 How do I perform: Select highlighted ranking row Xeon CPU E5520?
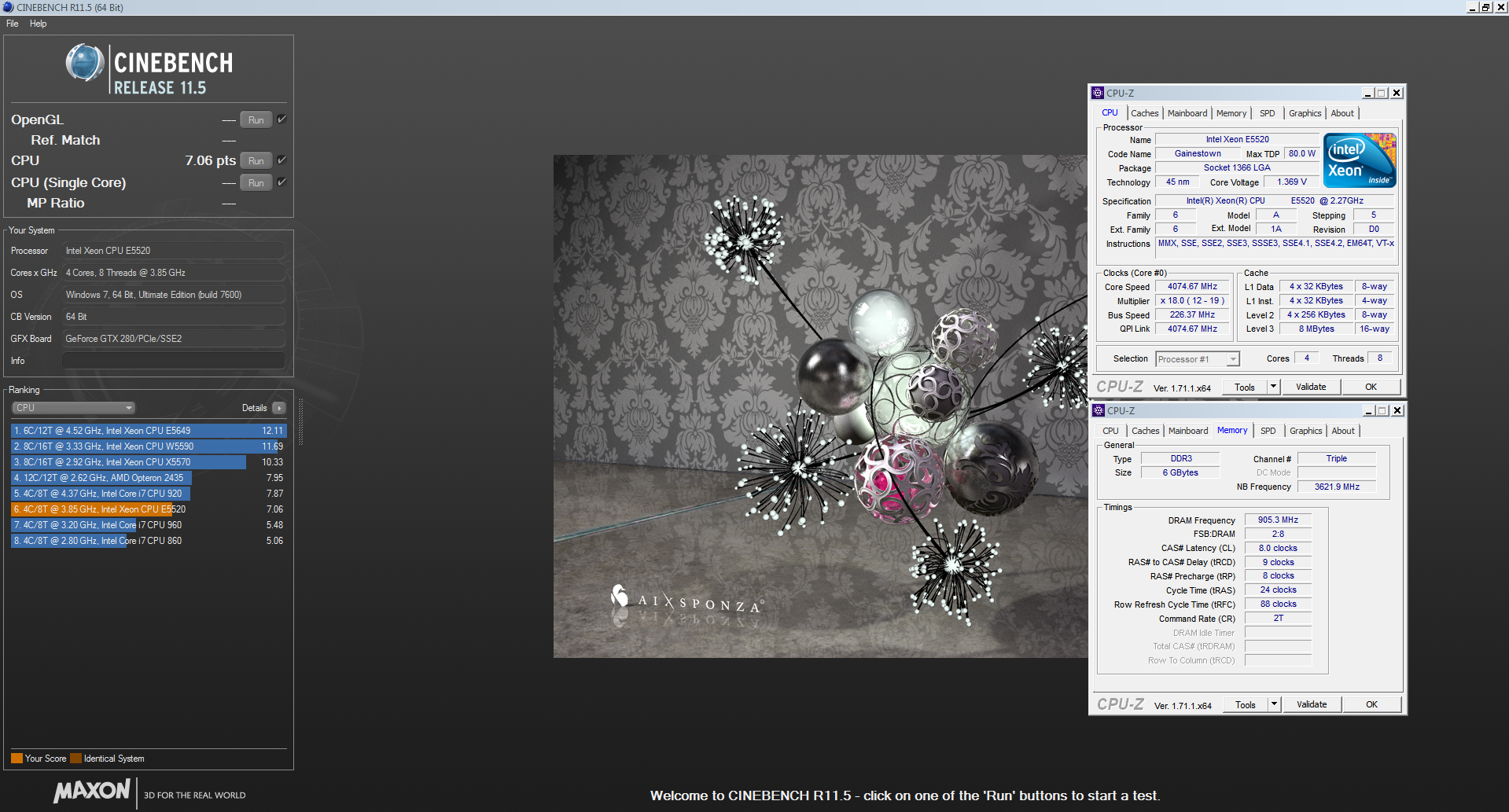[x=149, y=509]
